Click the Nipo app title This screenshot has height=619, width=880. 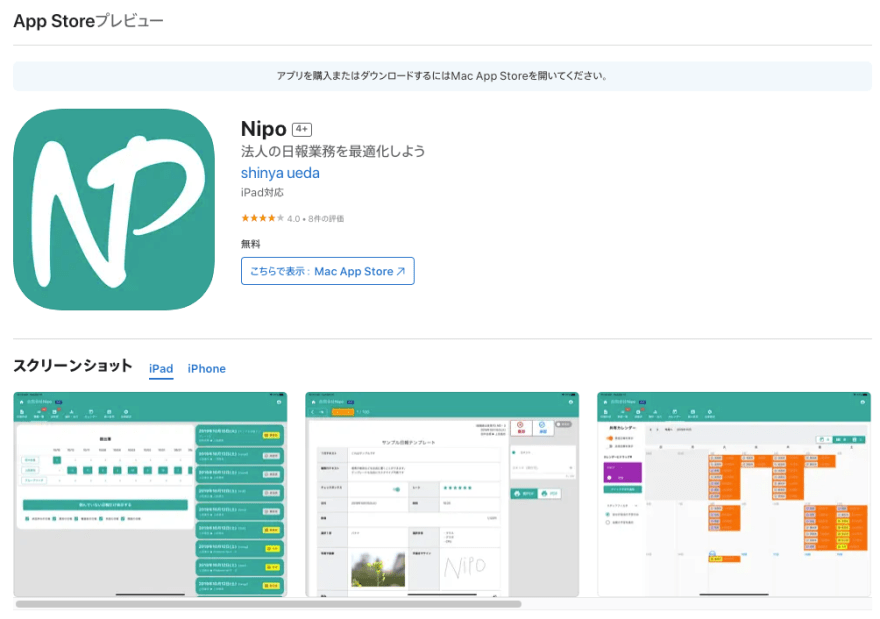coord(264,129)
